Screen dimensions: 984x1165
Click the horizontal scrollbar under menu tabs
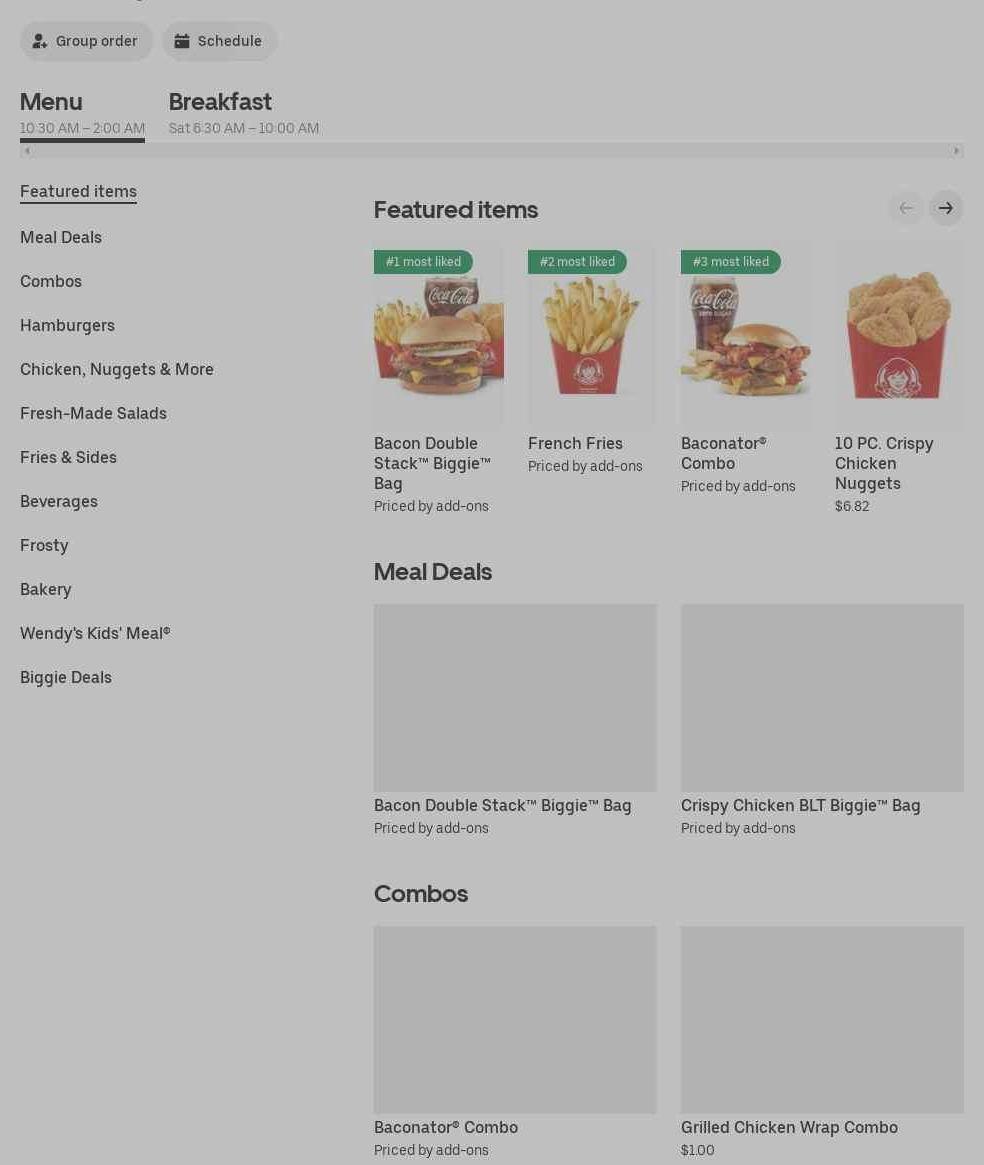pos(491,151)
